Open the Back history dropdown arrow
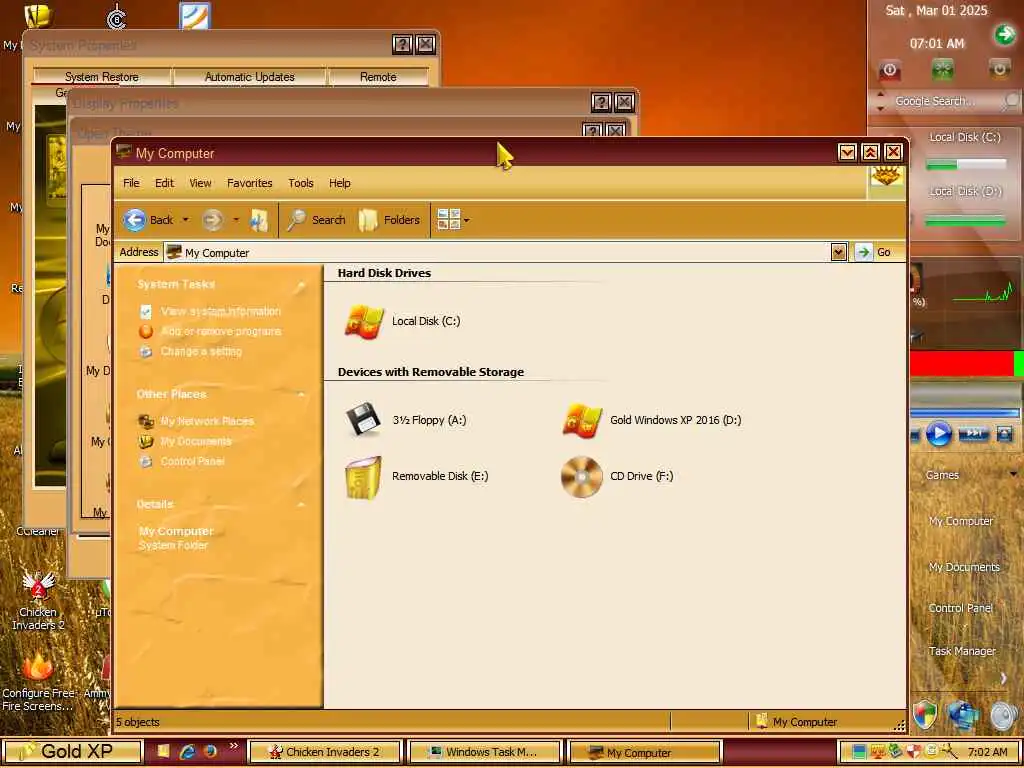1024x768 pixels. tap(185, 220)
